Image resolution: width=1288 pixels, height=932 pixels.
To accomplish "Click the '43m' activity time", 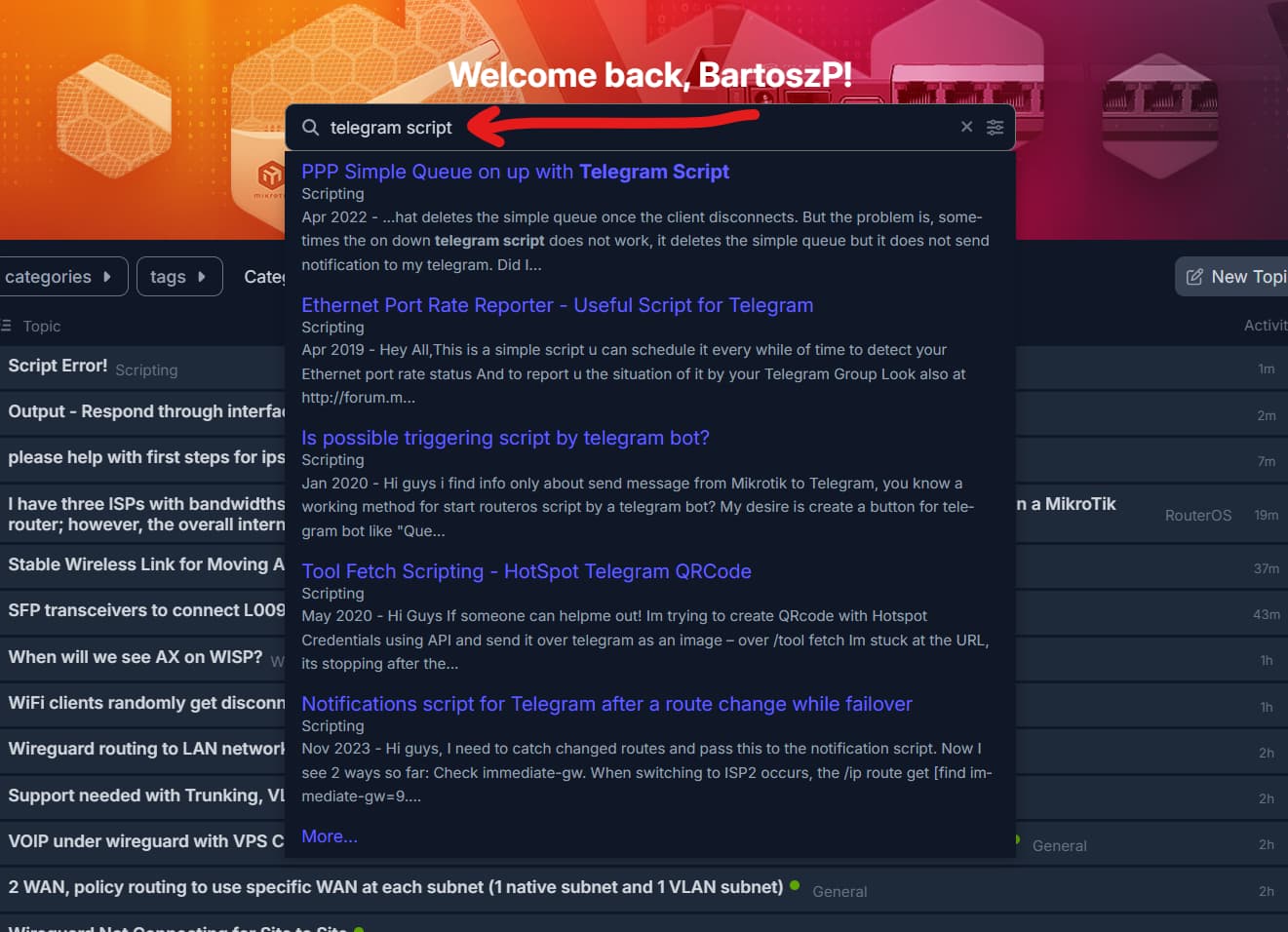I will [x=1267, y=614].
